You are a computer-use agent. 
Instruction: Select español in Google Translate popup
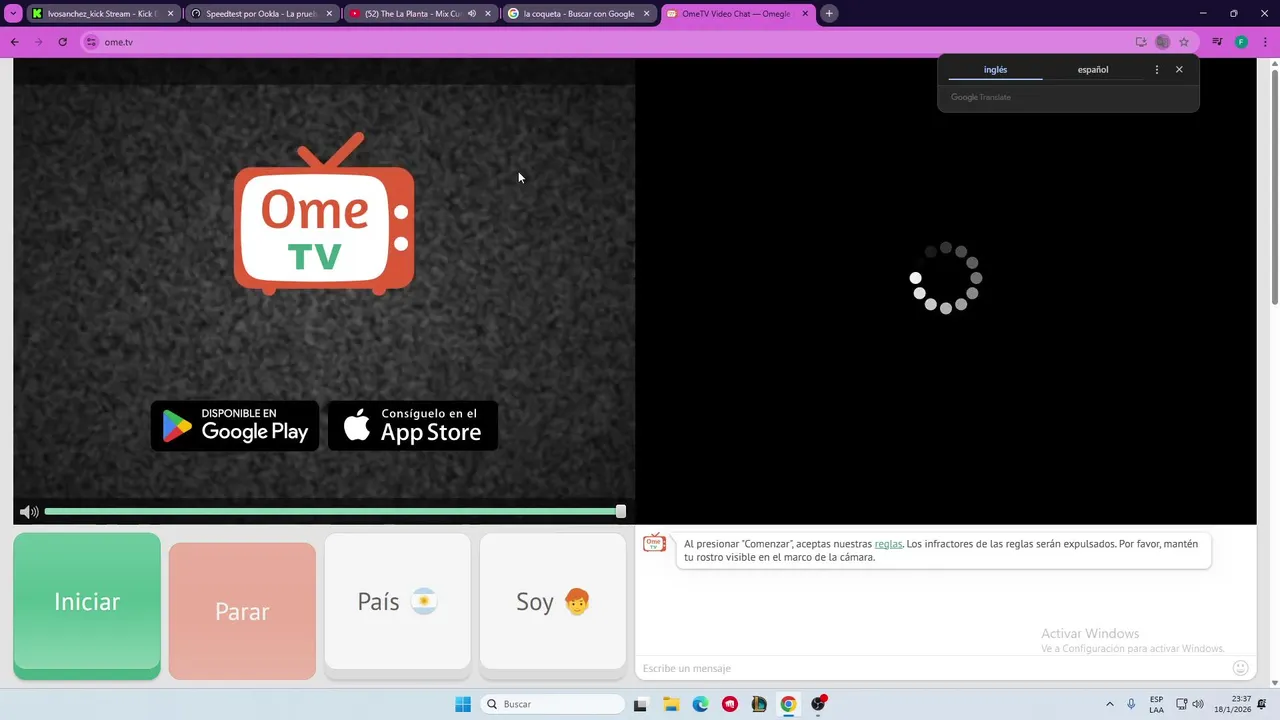pos(1093,70)
